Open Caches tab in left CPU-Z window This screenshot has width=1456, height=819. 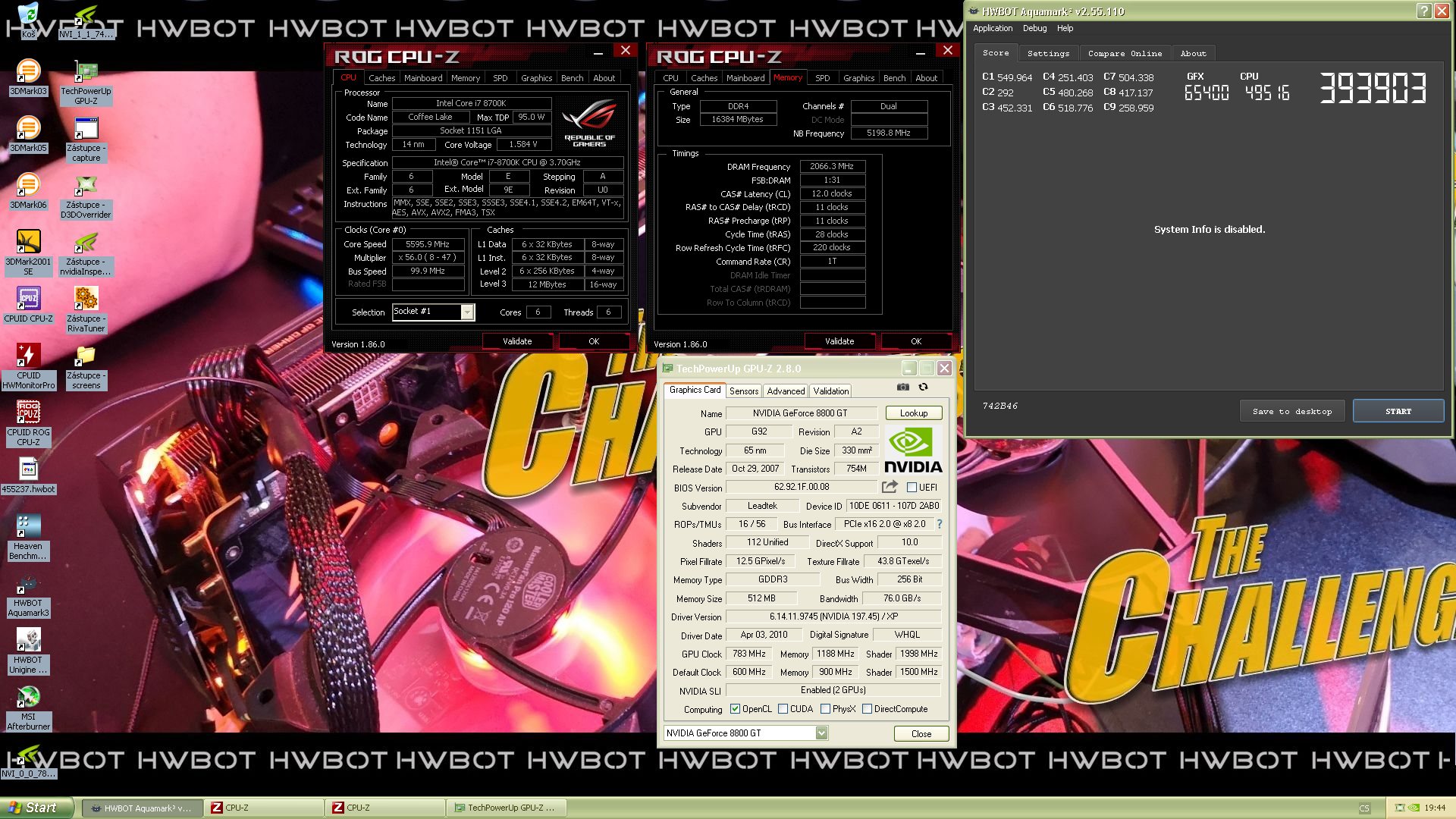pos(381,78)
